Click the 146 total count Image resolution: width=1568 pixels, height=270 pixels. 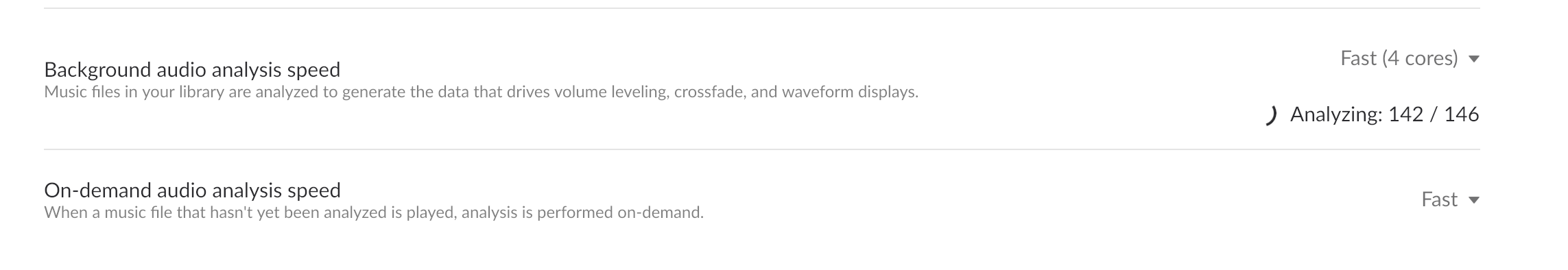click(x=1461, y=114)
